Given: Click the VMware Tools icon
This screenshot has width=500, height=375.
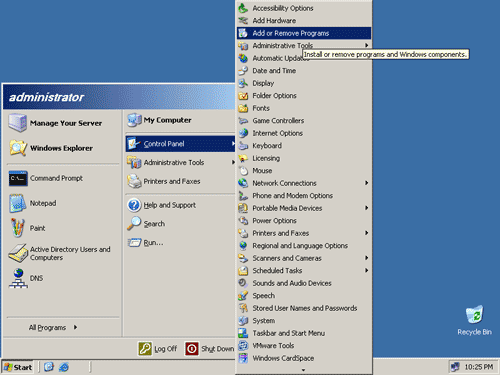Looking at the screenshot, I should (243, 346).
